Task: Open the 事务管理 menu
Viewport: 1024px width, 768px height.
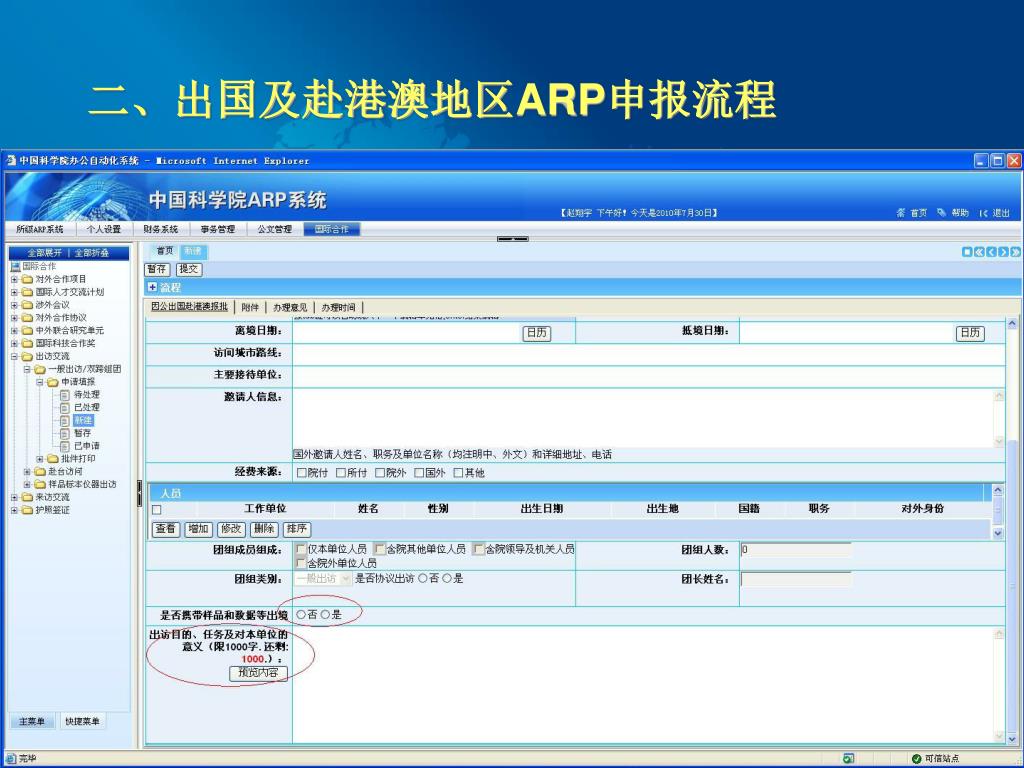Action: tap(217, 229)
